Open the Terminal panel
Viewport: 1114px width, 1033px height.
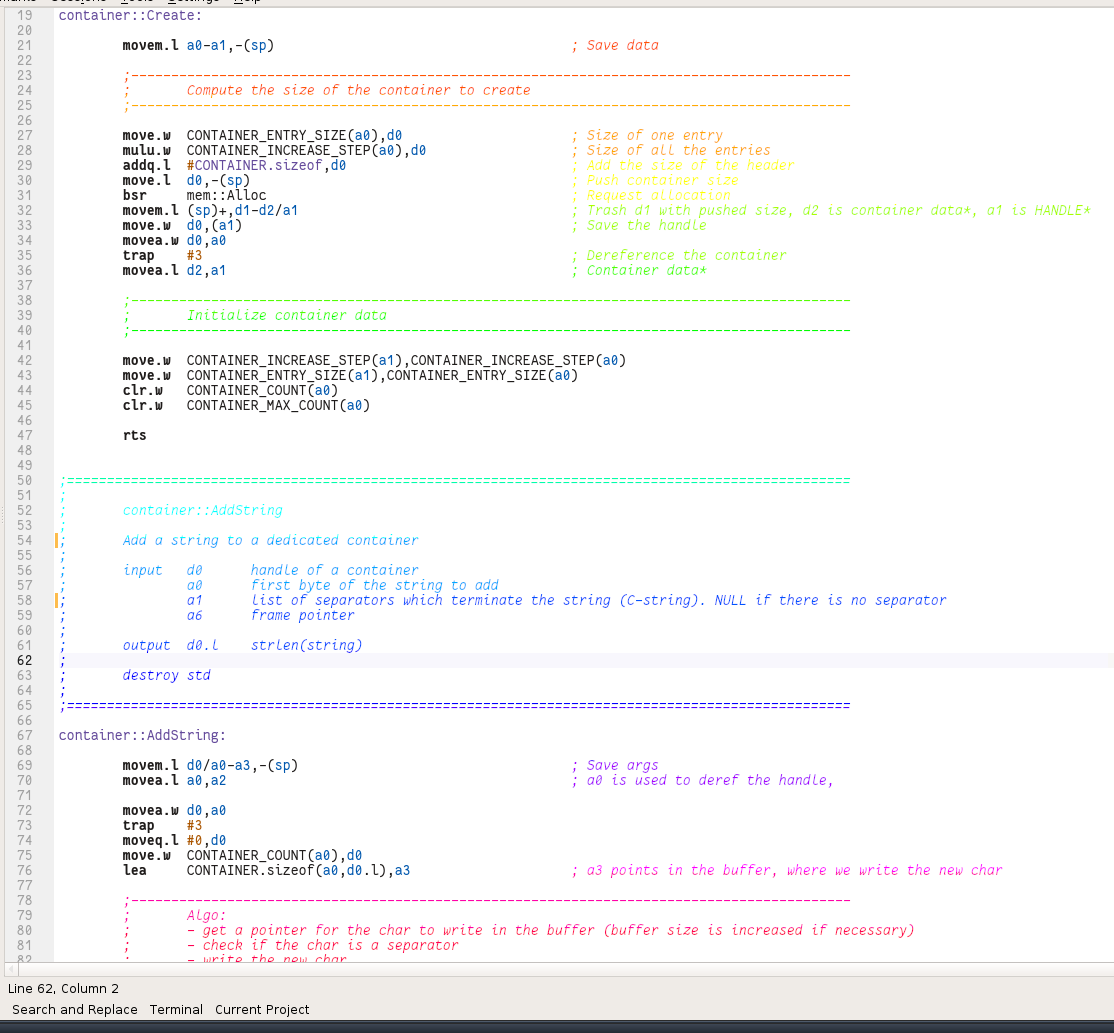[176, 1009]
